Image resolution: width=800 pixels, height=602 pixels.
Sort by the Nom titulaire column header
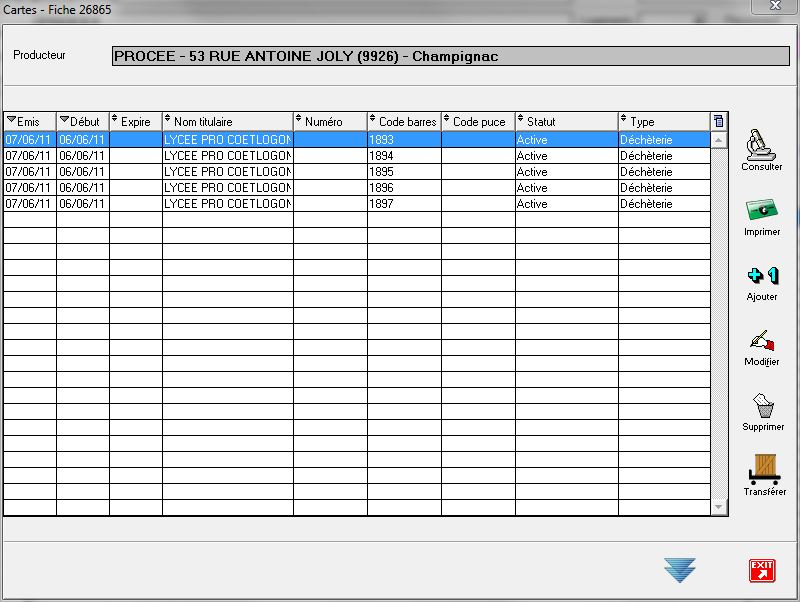pyautogui.click(x=228, y=122)
